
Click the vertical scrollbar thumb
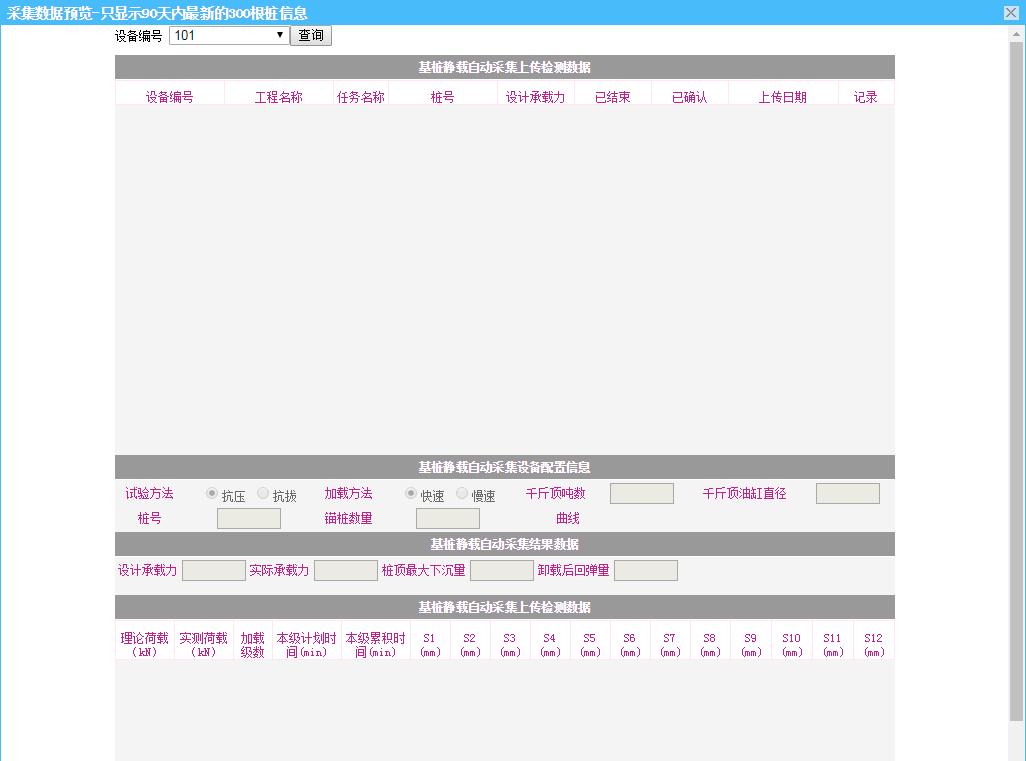1017,380
